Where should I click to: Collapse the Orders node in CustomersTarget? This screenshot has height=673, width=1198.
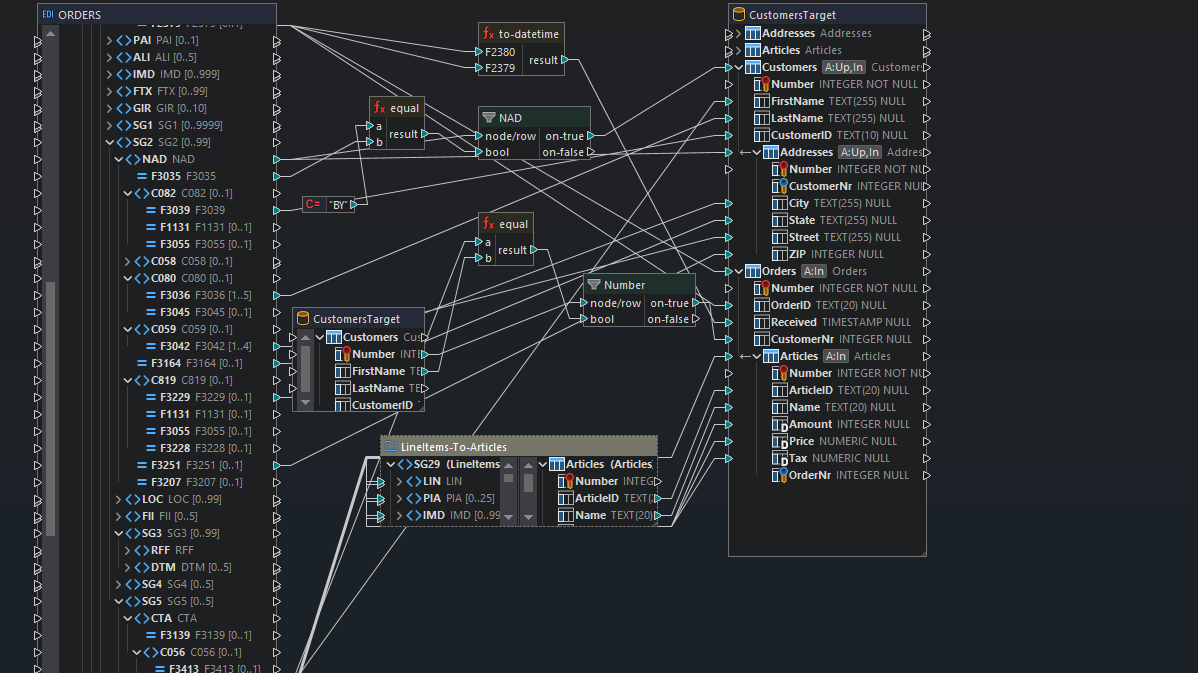point(738,270)
